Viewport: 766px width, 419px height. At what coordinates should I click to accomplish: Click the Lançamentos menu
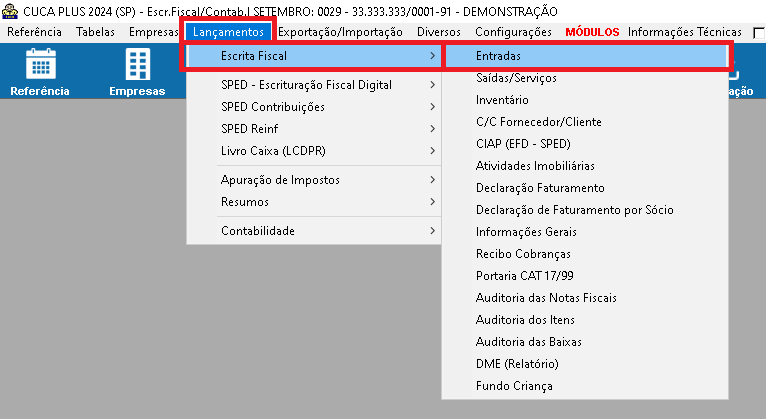tap(228, 32)
